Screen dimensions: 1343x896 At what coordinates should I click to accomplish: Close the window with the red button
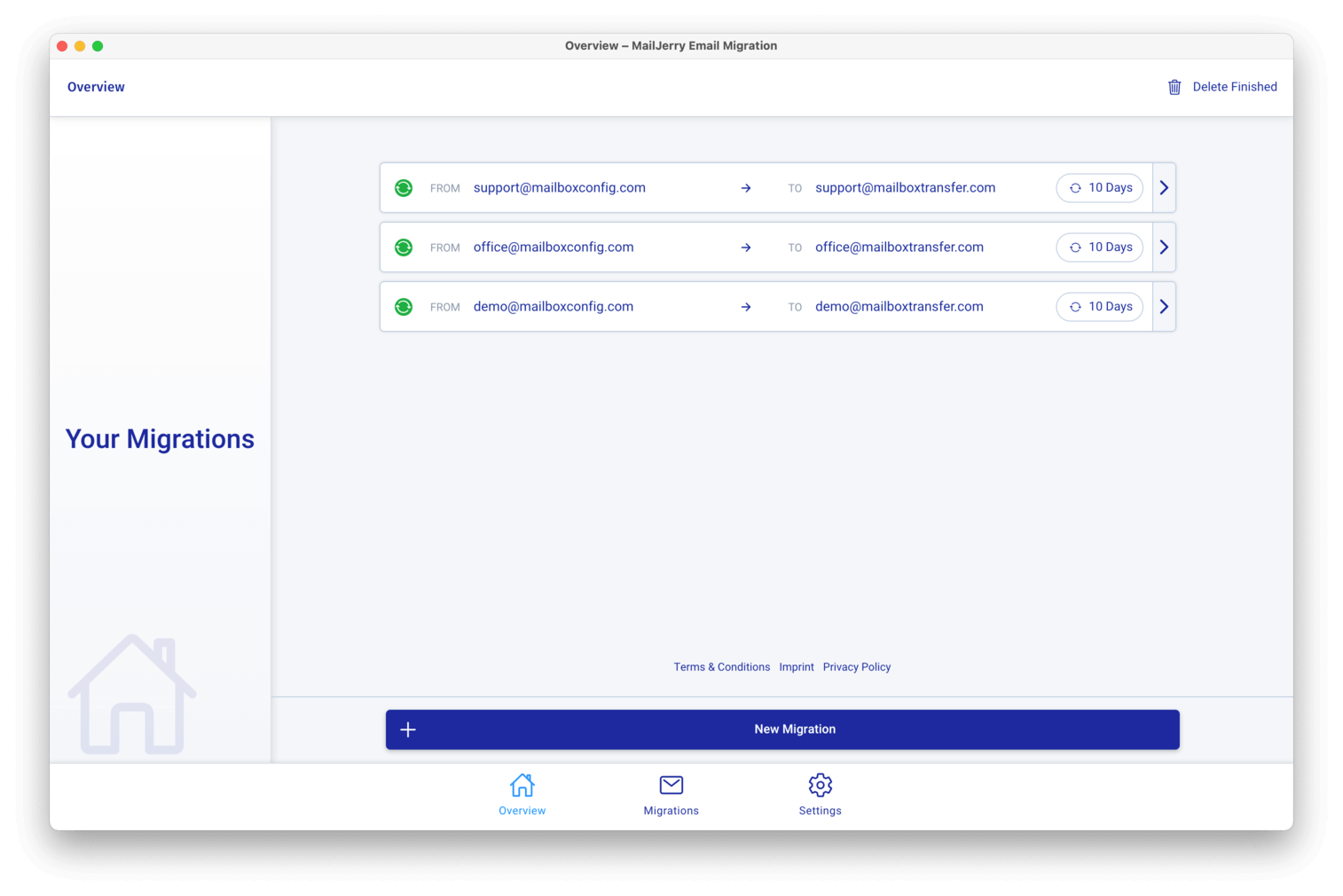point(62,46)
